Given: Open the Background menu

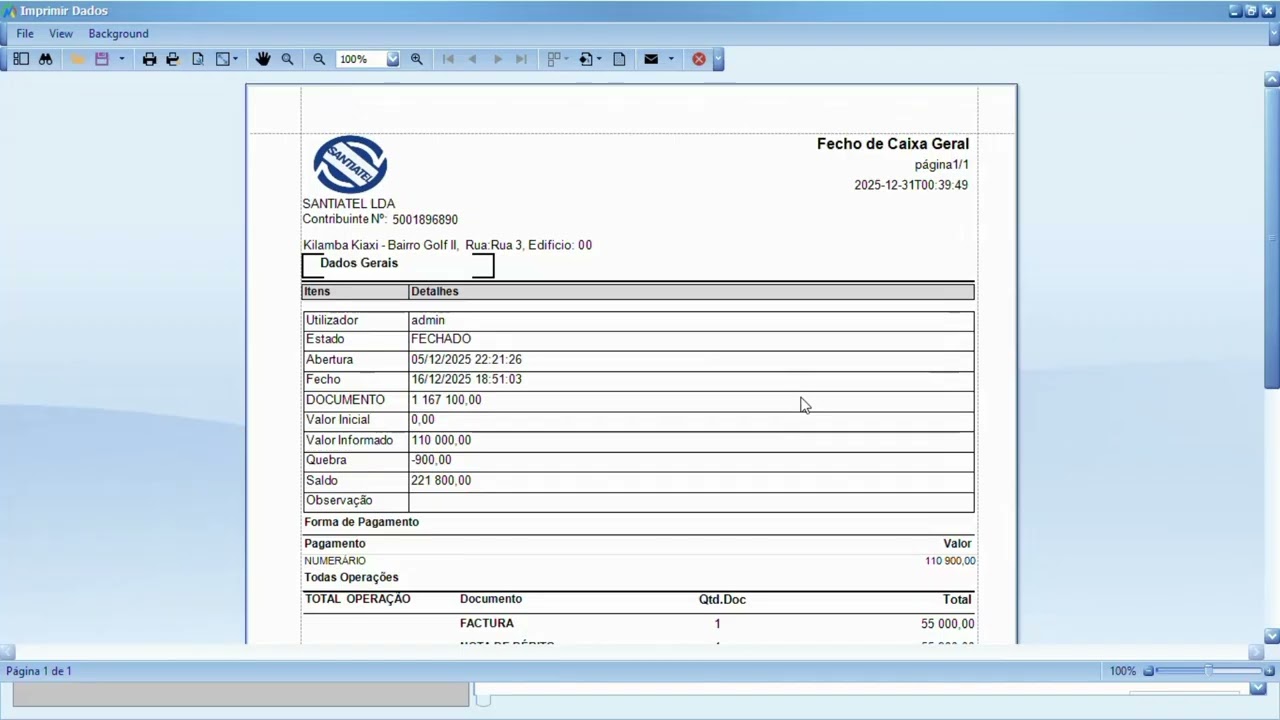Looking at the screenshot, I should (x=118, y=34).
